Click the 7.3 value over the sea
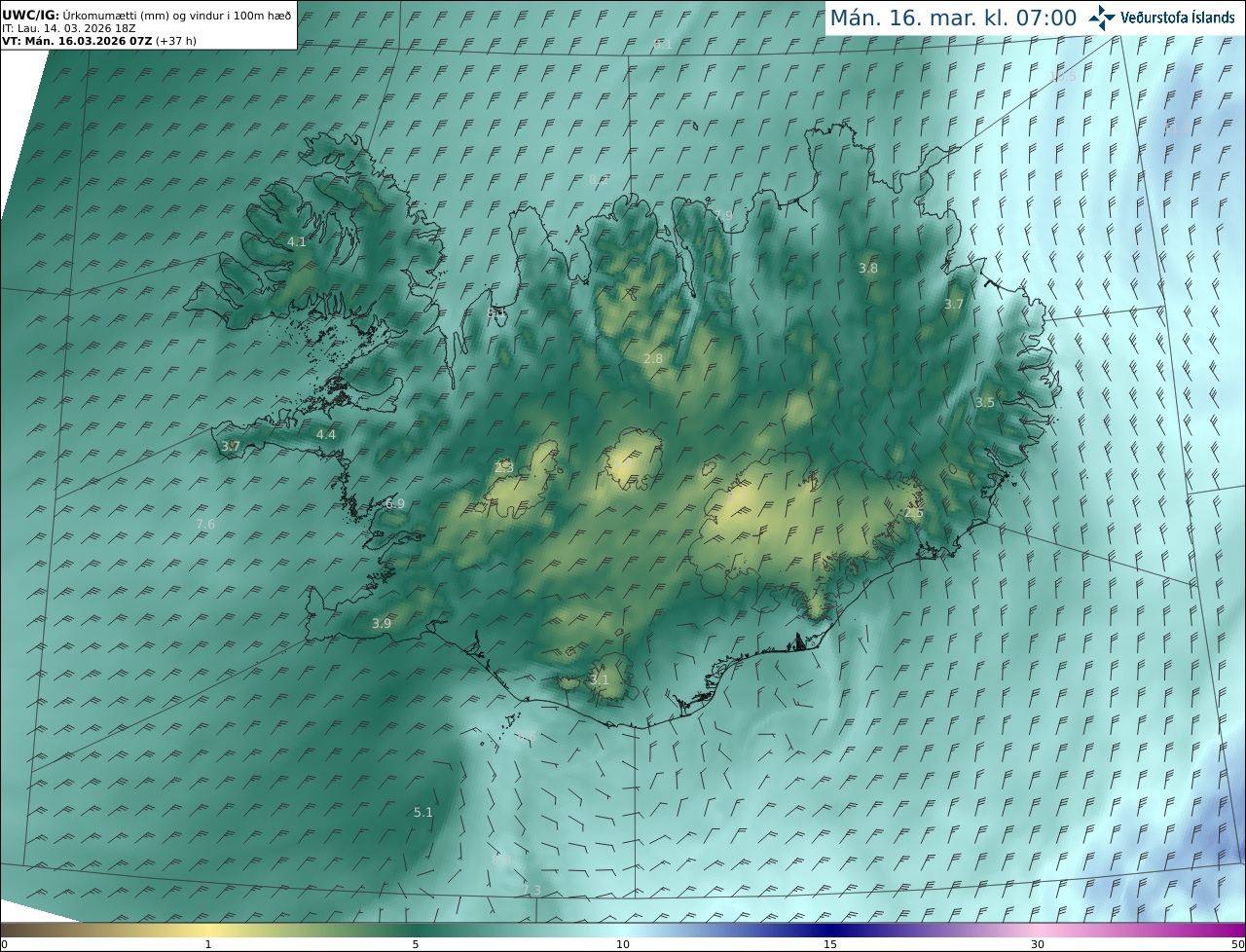 [x=531, y=890]
